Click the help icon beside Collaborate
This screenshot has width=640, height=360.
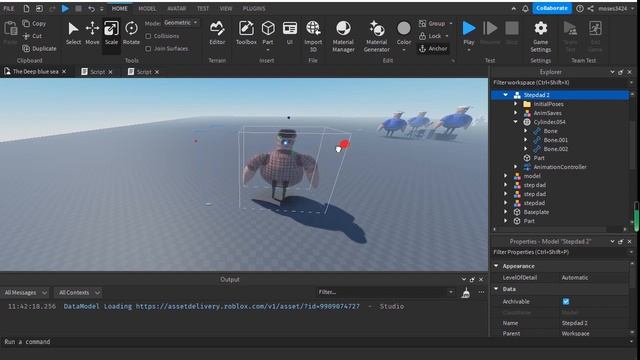click(580, 8)
